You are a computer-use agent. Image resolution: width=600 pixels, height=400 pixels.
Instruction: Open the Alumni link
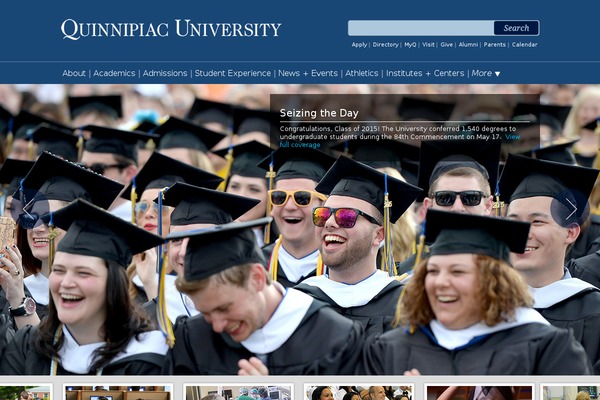pyautogui.click(x=468, y=45)
